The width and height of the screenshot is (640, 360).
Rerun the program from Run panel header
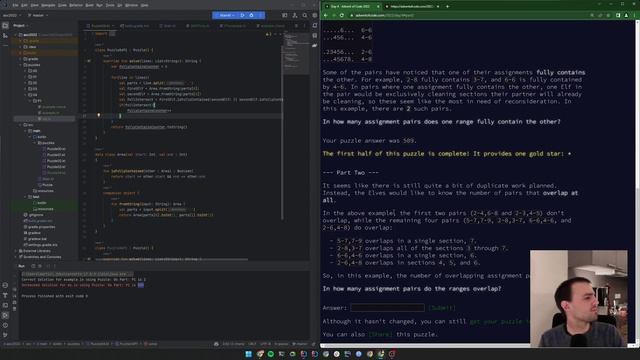click(33, 266)
